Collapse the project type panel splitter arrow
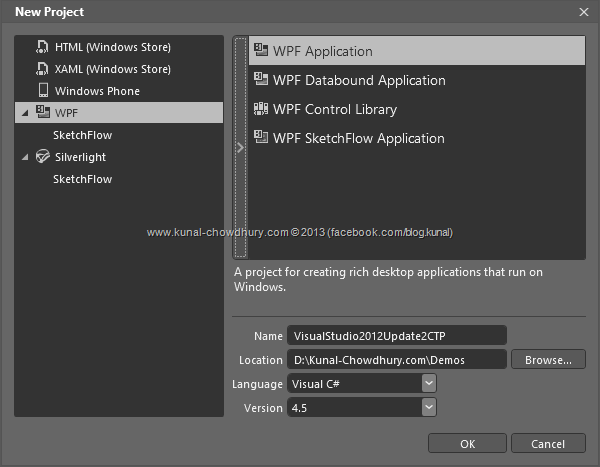Image resolution: width=600 pixels, height=467 pixels. tap(240, 147)
